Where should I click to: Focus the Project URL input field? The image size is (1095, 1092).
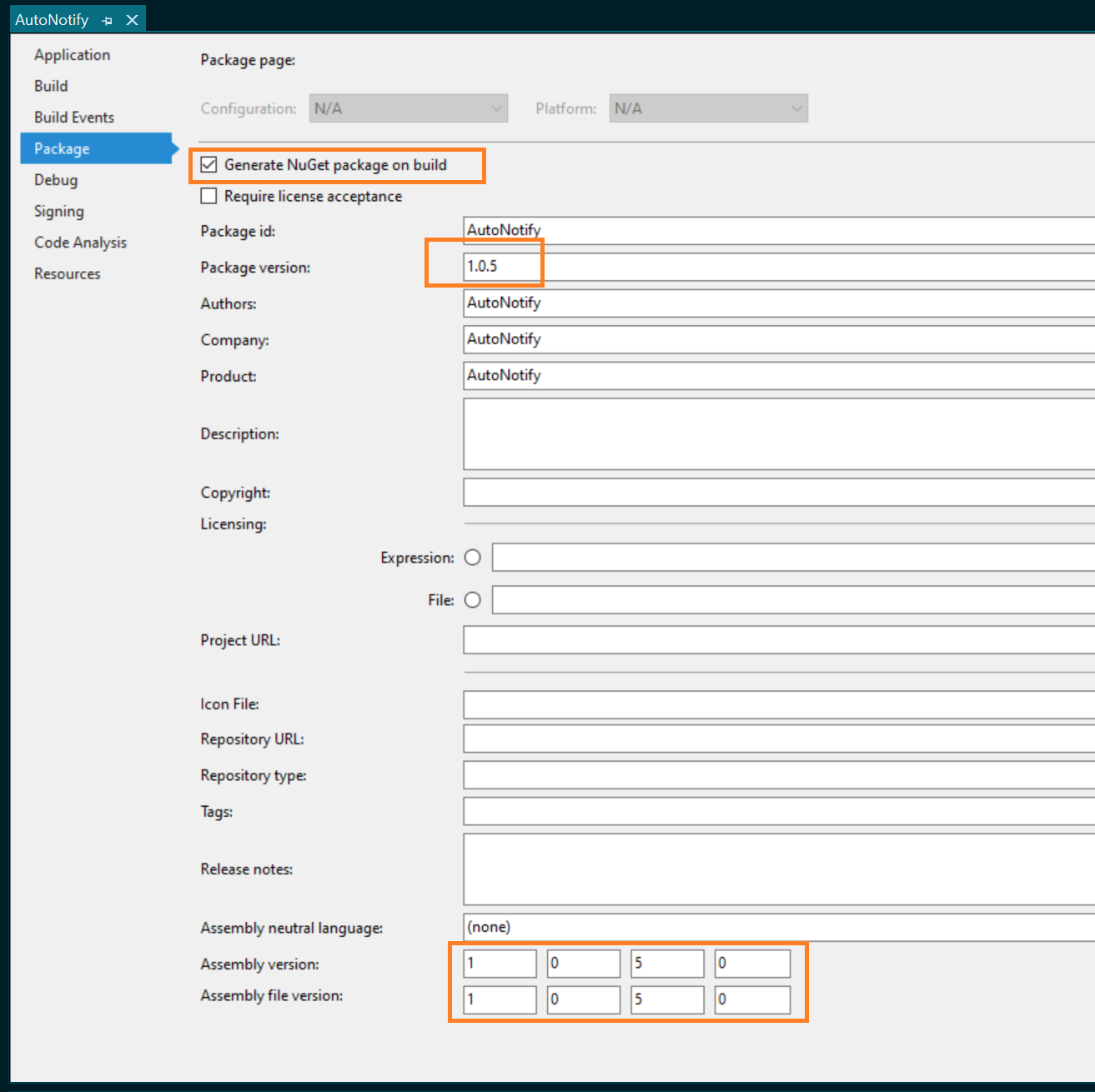tap(776, 640)
